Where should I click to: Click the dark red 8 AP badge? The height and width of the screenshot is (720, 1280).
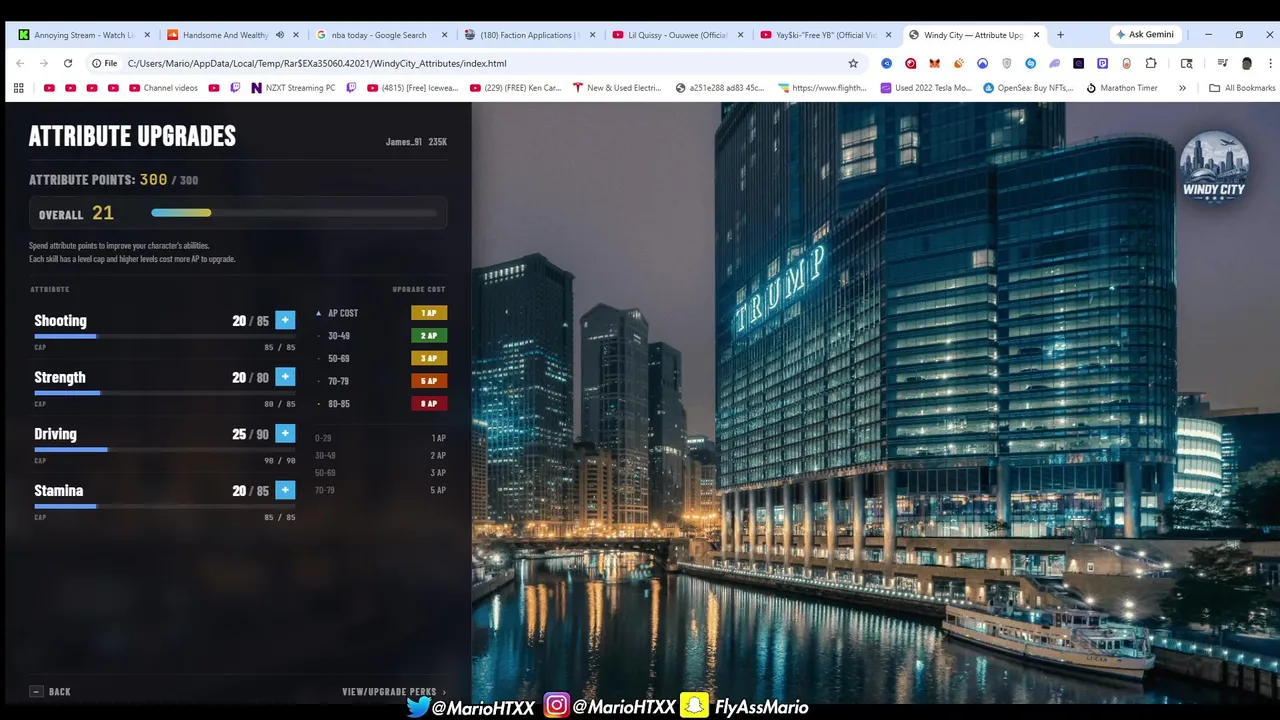429,404
